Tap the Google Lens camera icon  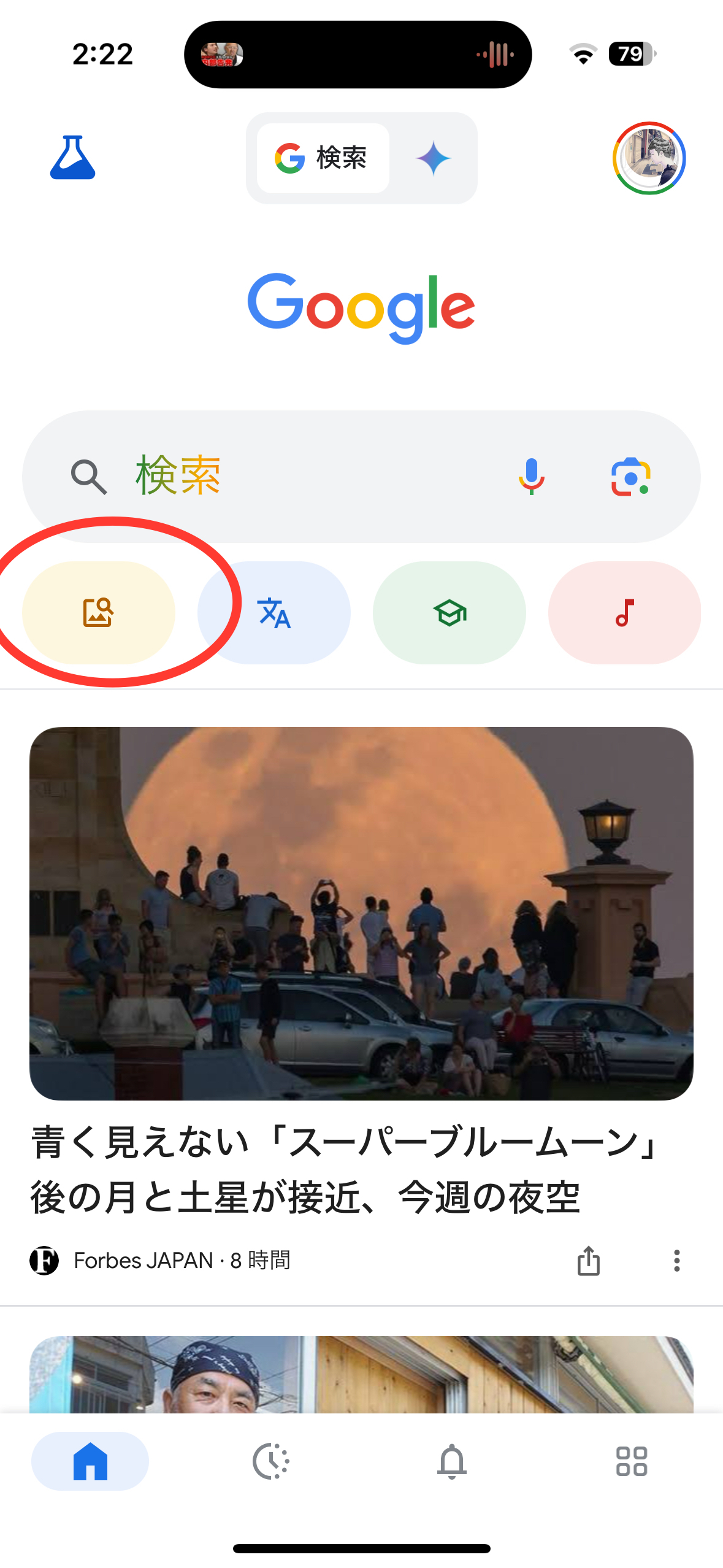(x=630, y=477)
